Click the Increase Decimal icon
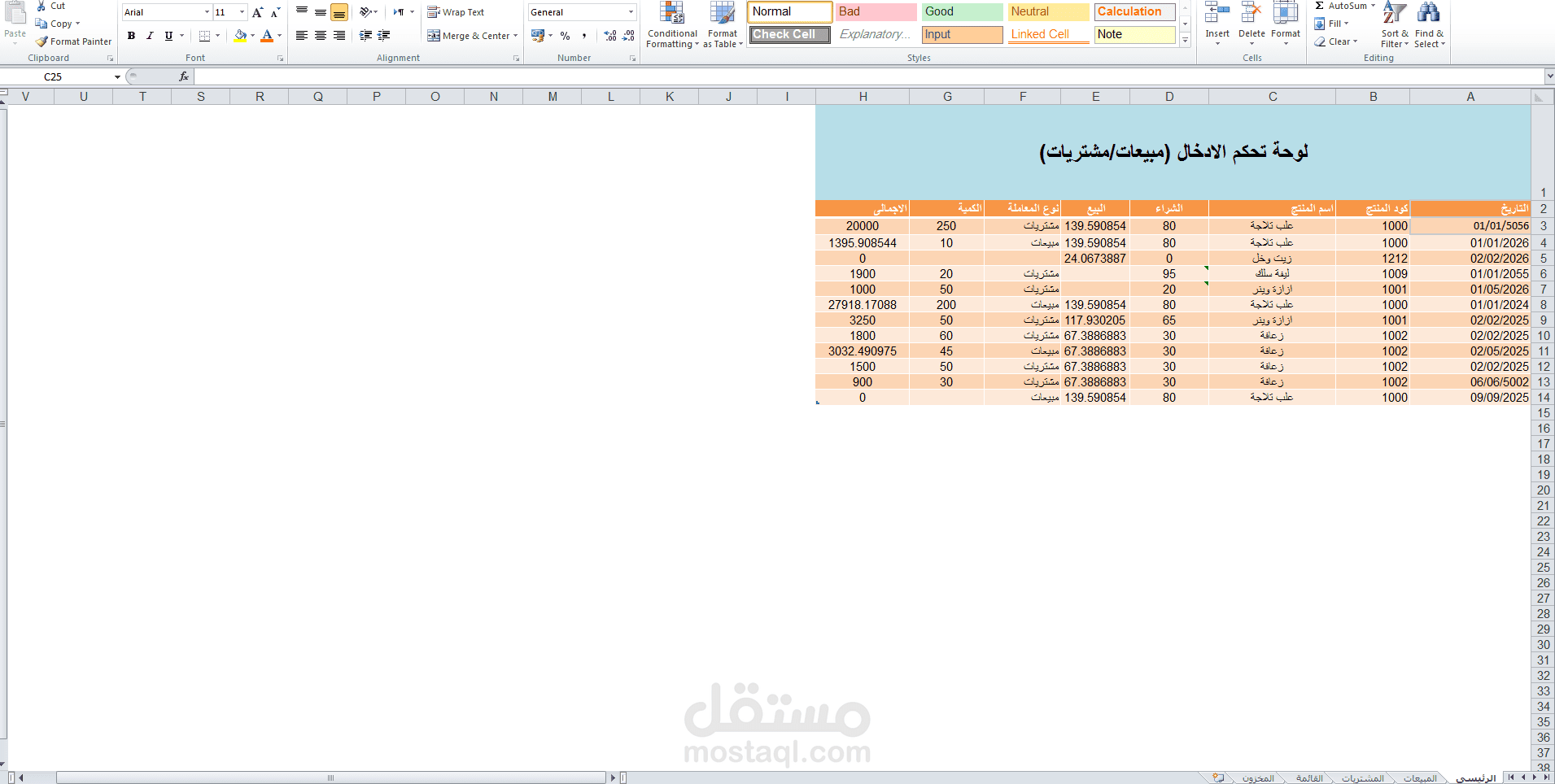Viewport: 1555px width, 784px height. (610, 36)
